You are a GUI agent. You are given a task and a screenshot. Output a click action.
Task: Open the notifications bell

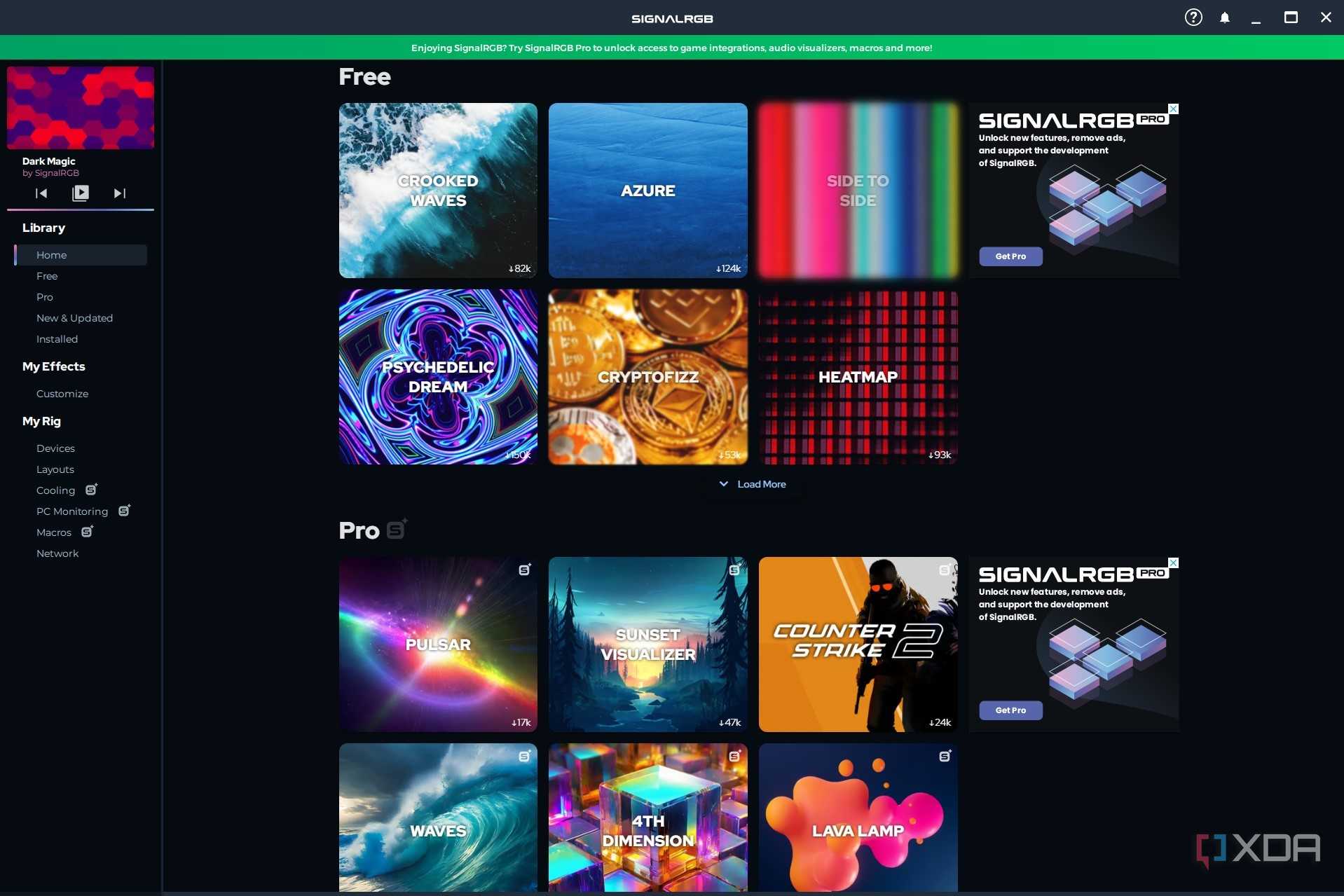point(1225,18)
